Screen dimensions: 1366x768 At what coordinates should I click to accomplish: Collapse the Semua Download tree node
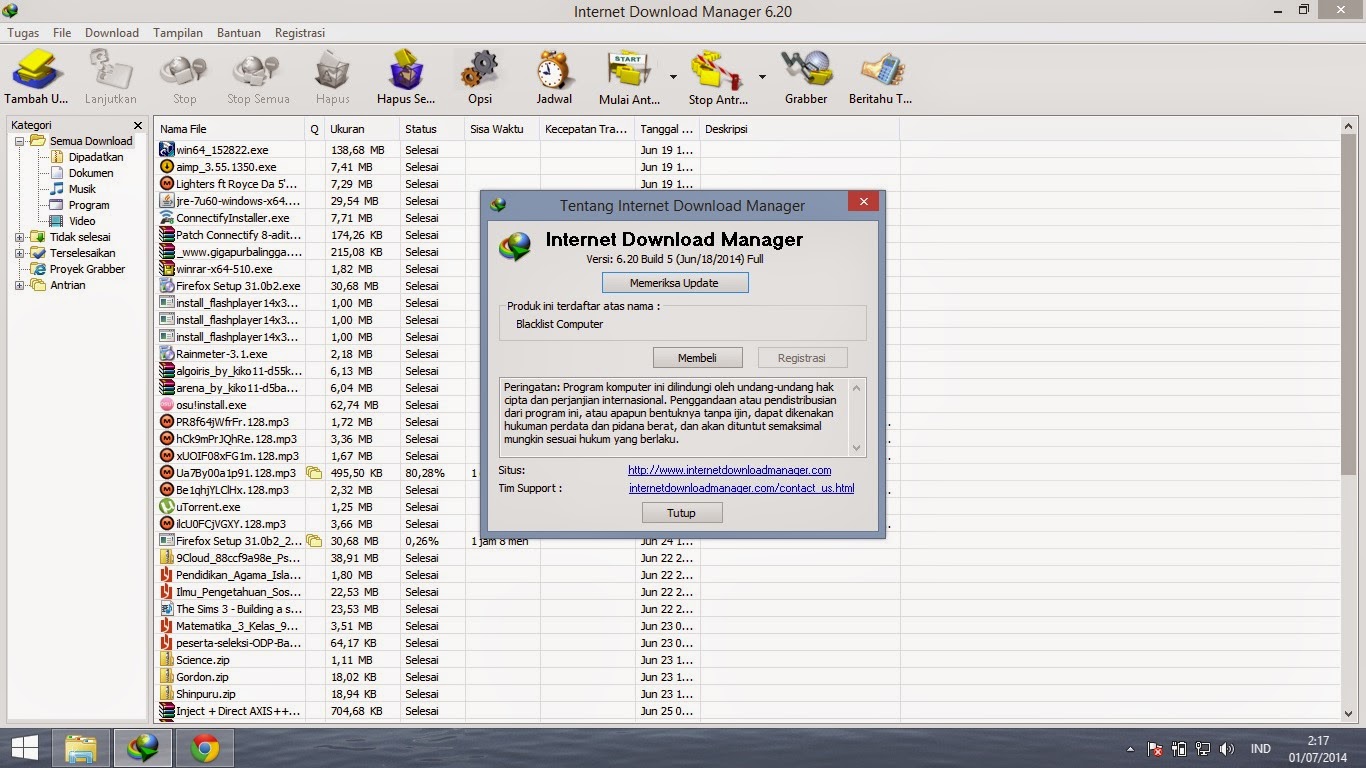(x=19, y=141)
